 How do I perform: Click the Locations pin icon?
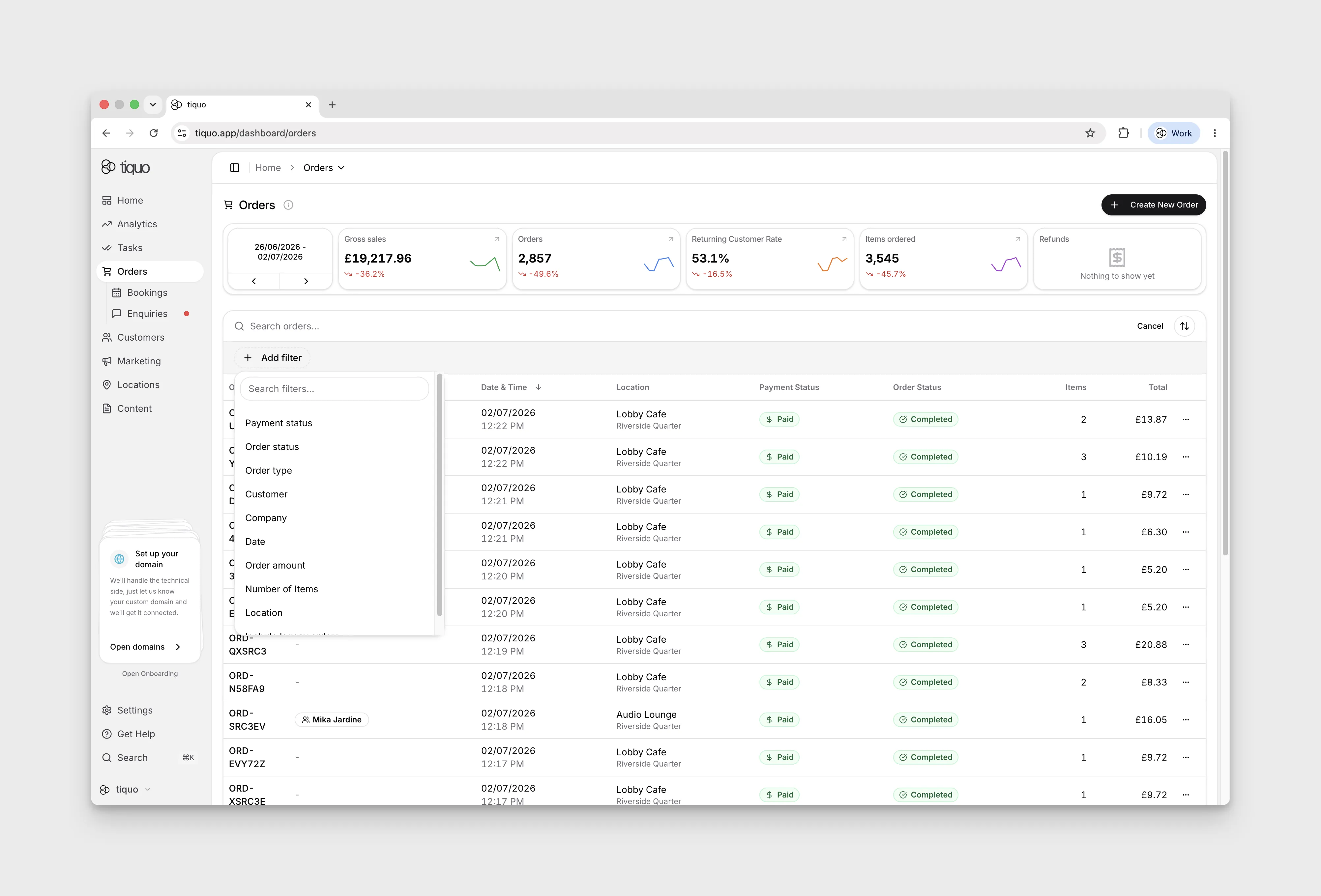[106, 385]
